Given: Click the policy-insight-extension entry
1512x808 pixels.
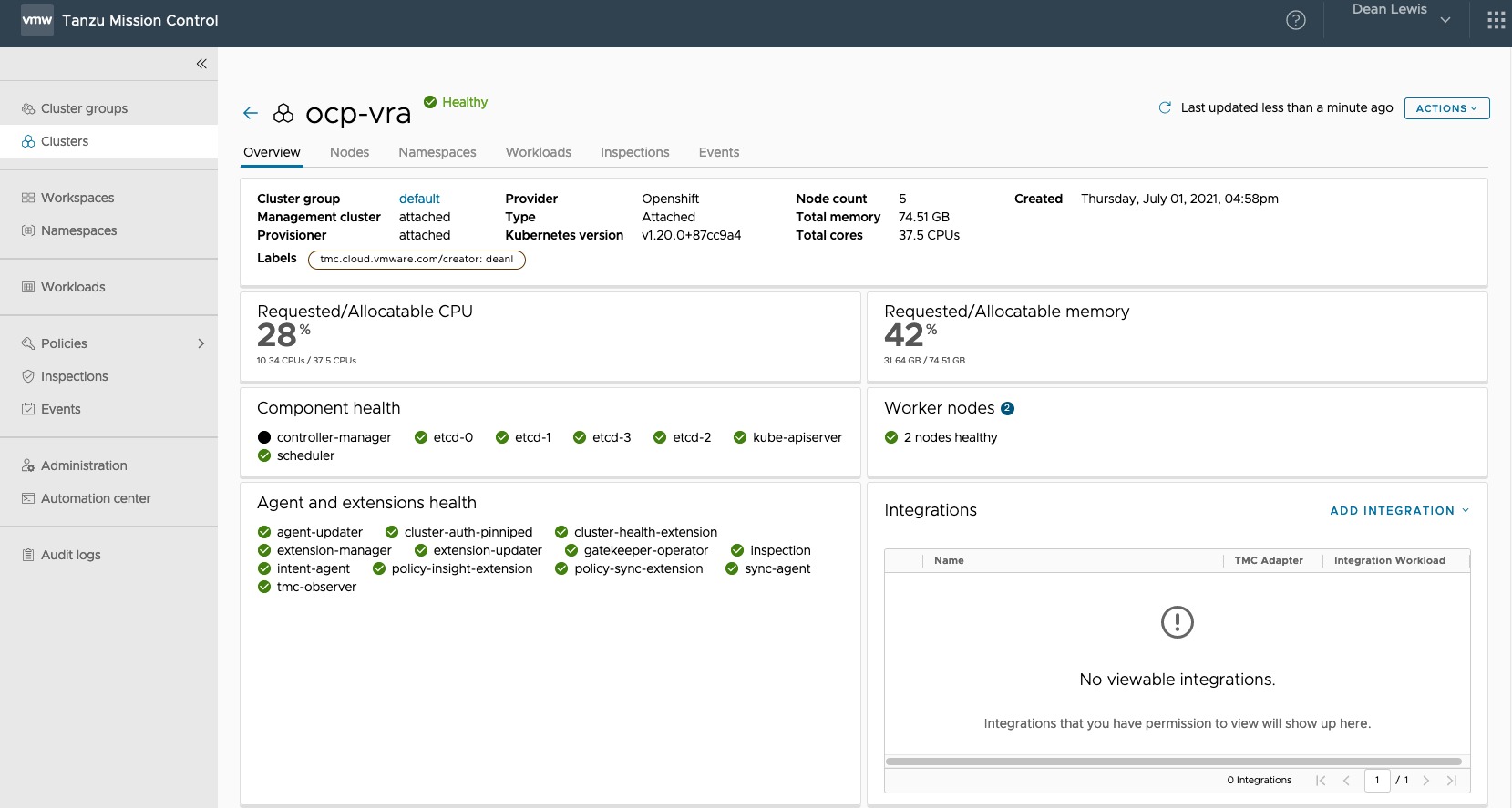Looking at the screenshot, I should pos(452,568).
